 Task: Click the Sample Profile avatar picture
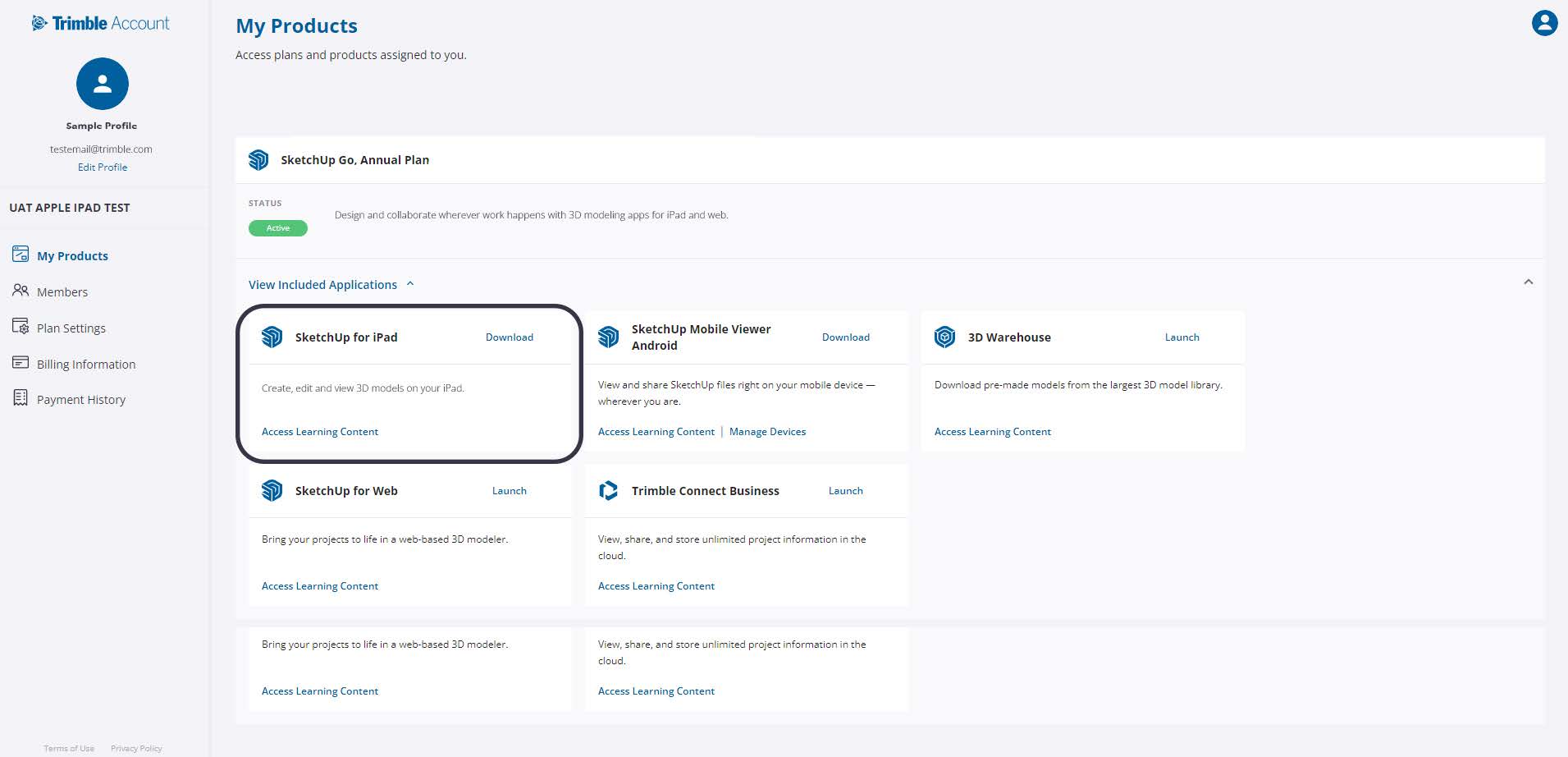(103, 84)
